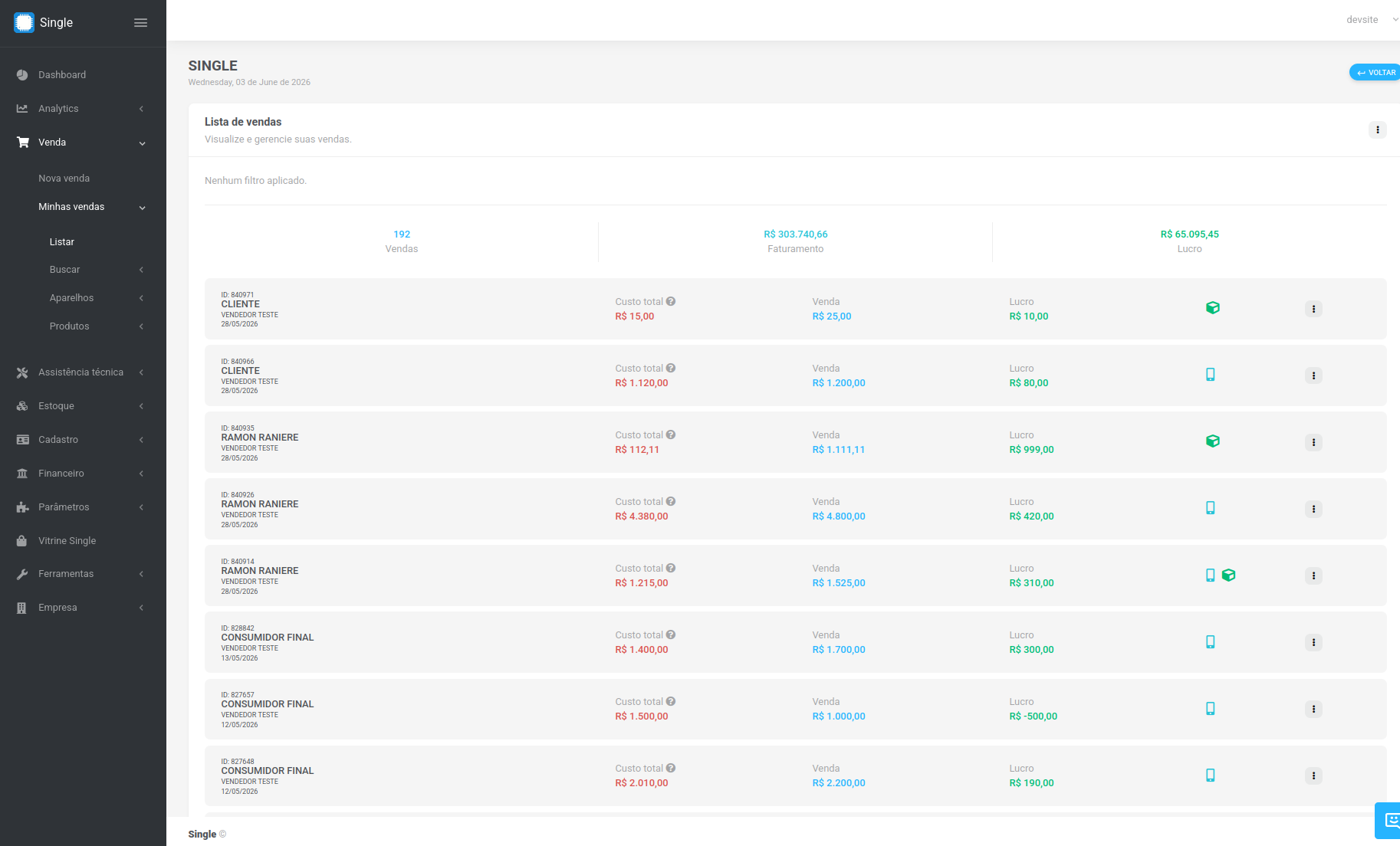Screen dimensions: 1400x846
Task: Open options menu for sale 840926
Action: [x=1313, y=509]
